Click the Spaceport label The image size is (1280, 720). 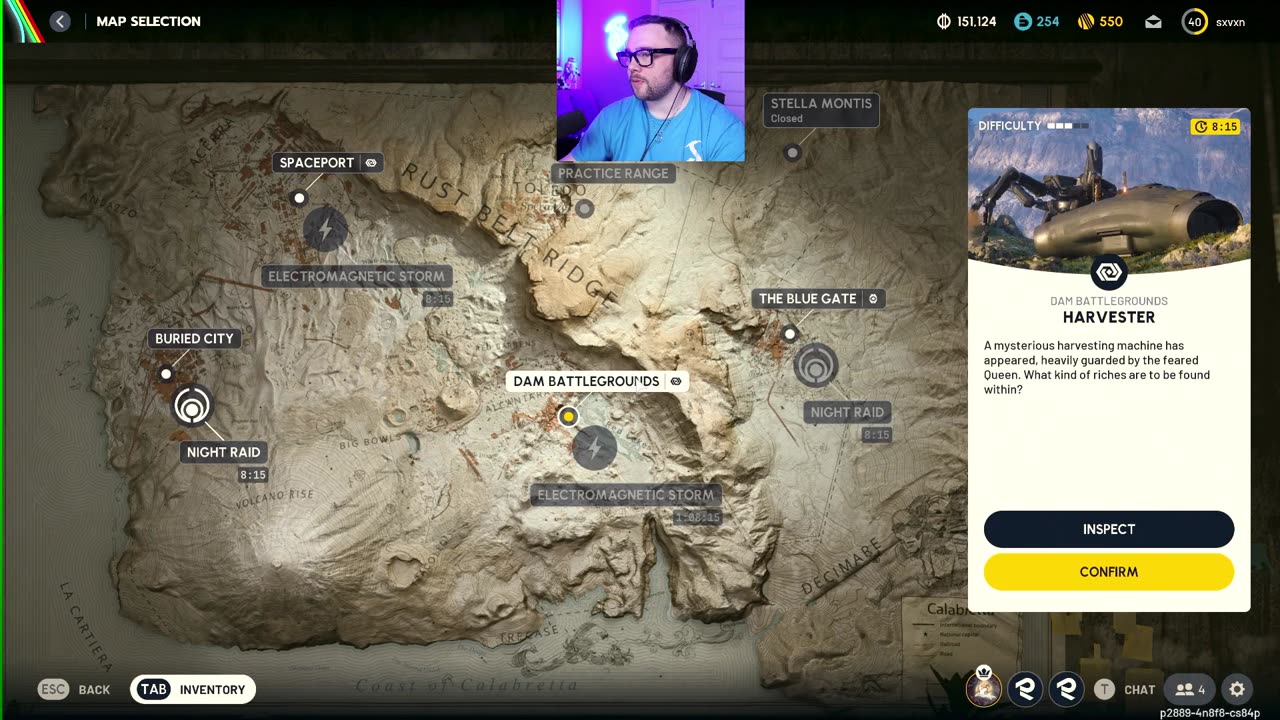(317, 163)
